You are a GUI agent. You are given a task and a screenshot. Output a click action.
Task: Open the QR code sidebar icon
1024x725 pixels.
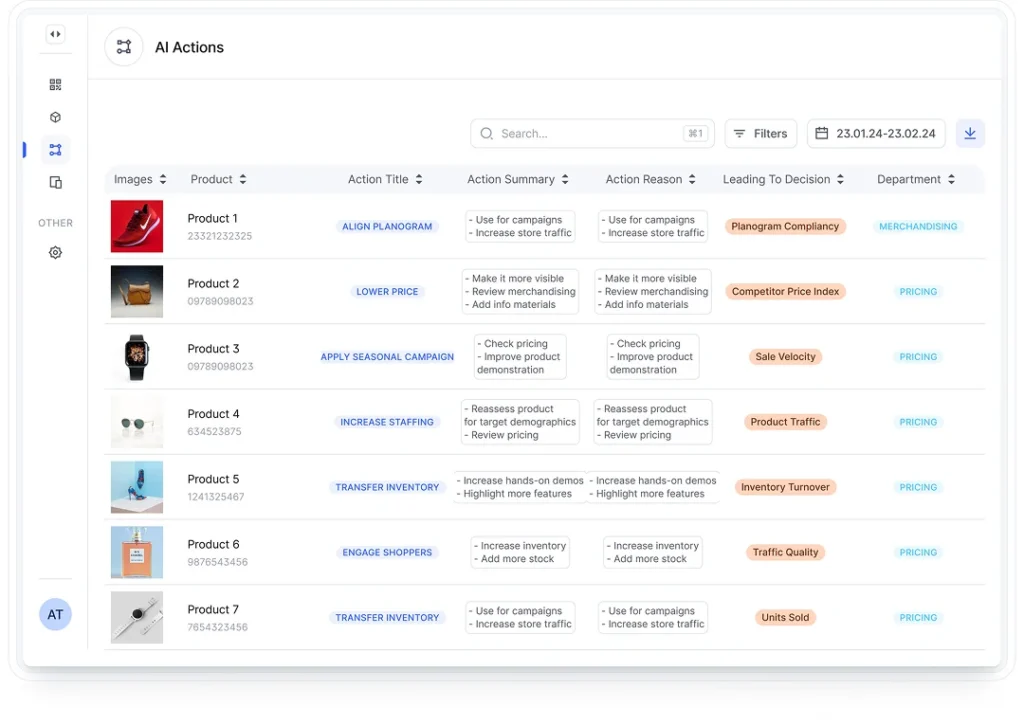point(55,85)
